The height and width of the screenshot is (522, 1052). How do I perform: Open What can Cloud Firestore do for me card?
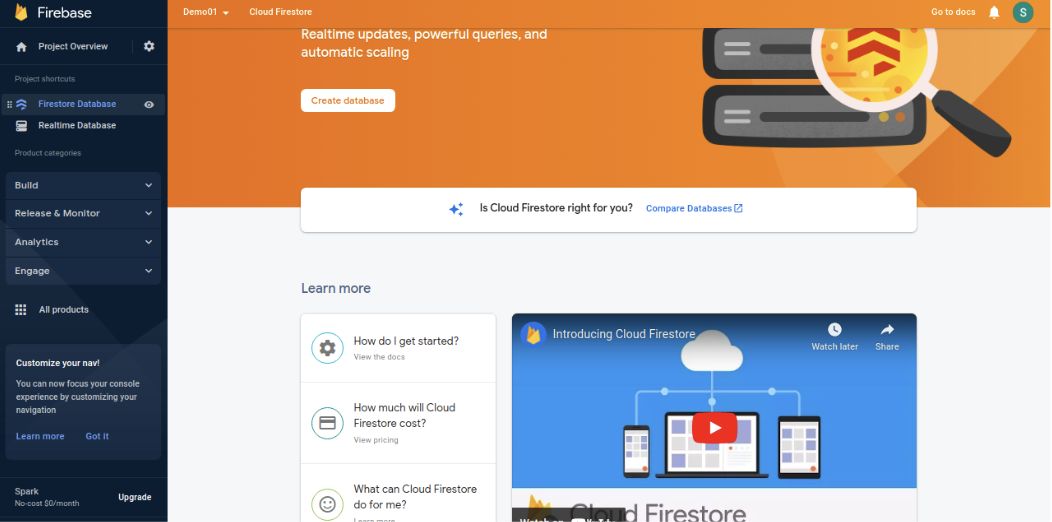(399, 493)
